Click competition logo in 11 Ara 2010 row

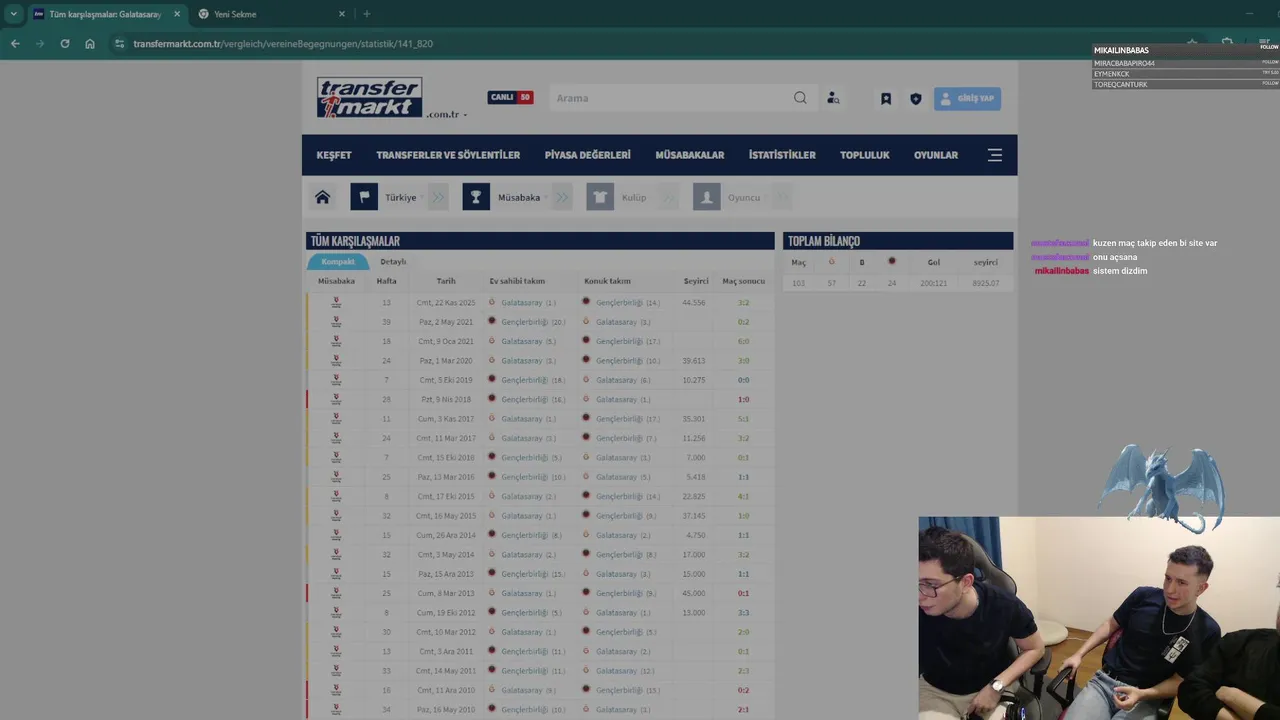(x=336, y=690)
